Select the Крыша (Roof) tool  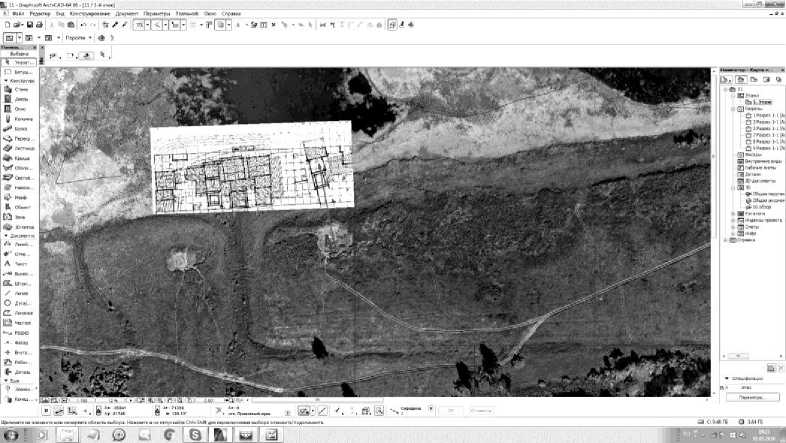19,158
